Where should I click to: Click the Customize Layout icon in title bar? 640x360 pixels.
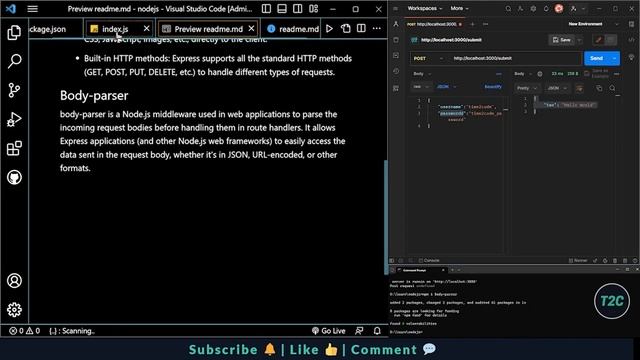coord(313,9)
